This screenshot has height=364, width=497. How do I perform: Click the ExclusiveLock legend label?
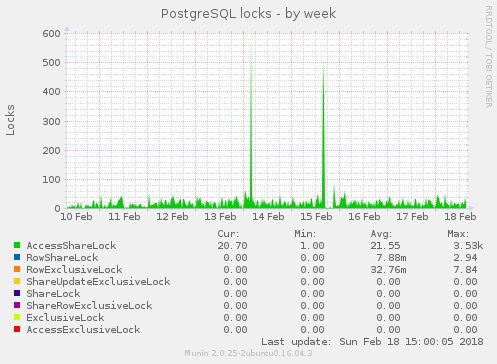[x=65, y=318]
